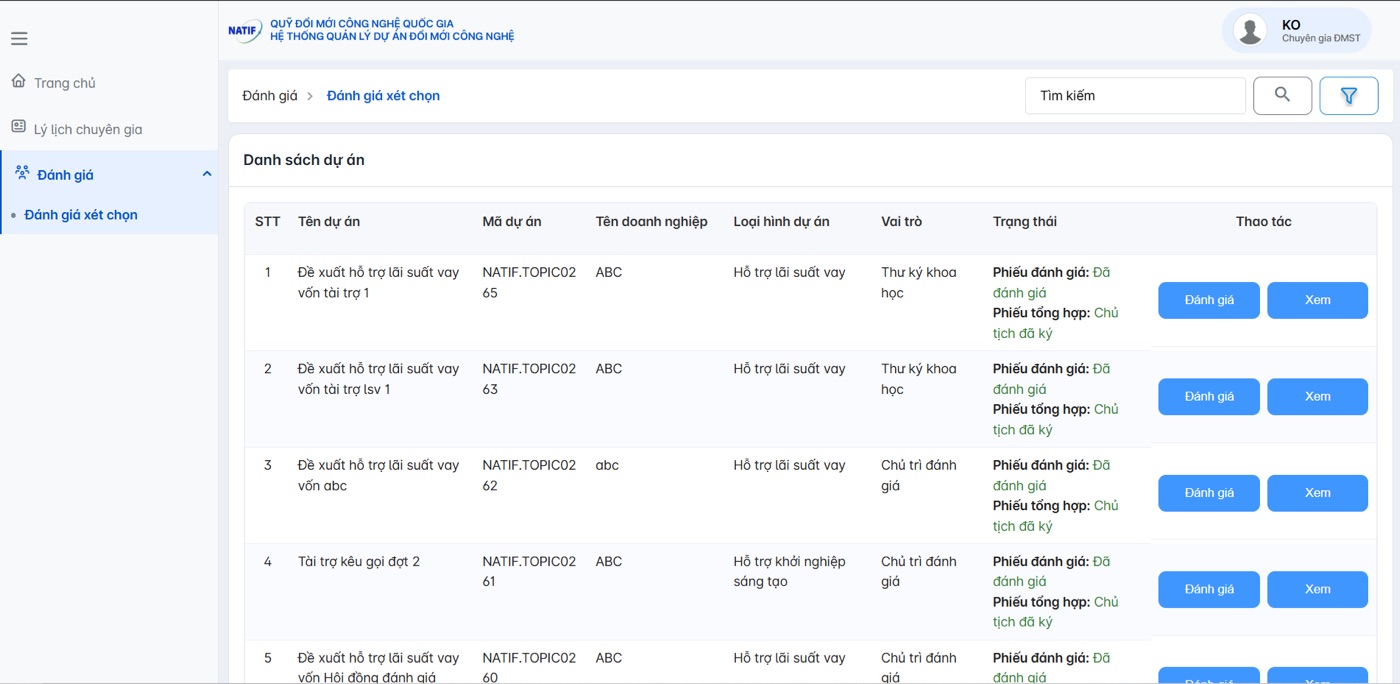Click the Lý lịch chuyên gia card icon
Viewport: 1400px width, 684px height.
tap(18, 128)
